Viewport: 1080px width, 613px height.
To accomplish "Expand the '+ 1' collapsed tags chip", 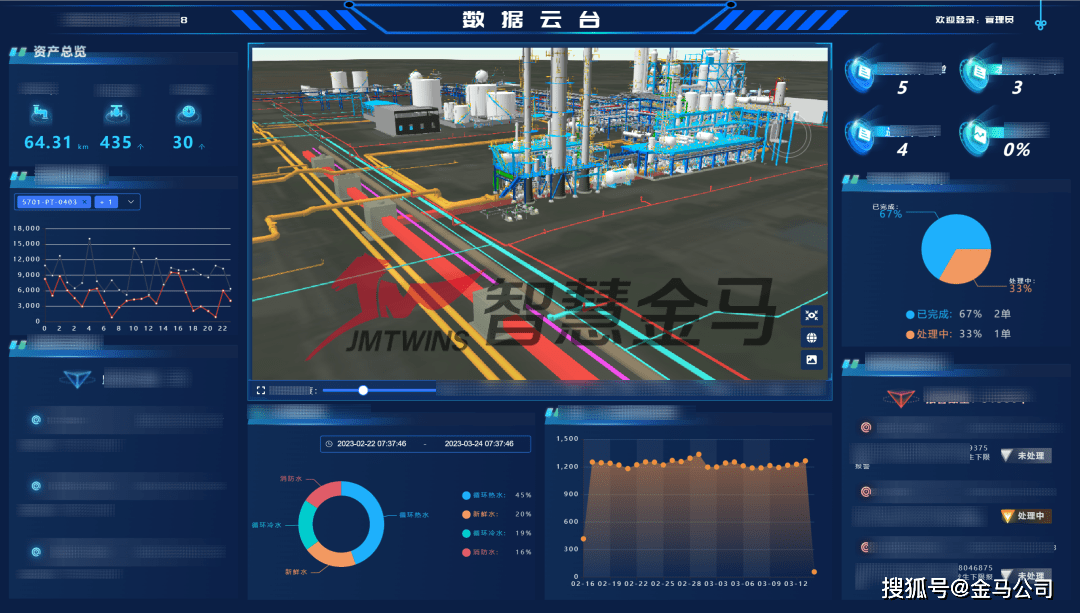I will coord(106,202).
